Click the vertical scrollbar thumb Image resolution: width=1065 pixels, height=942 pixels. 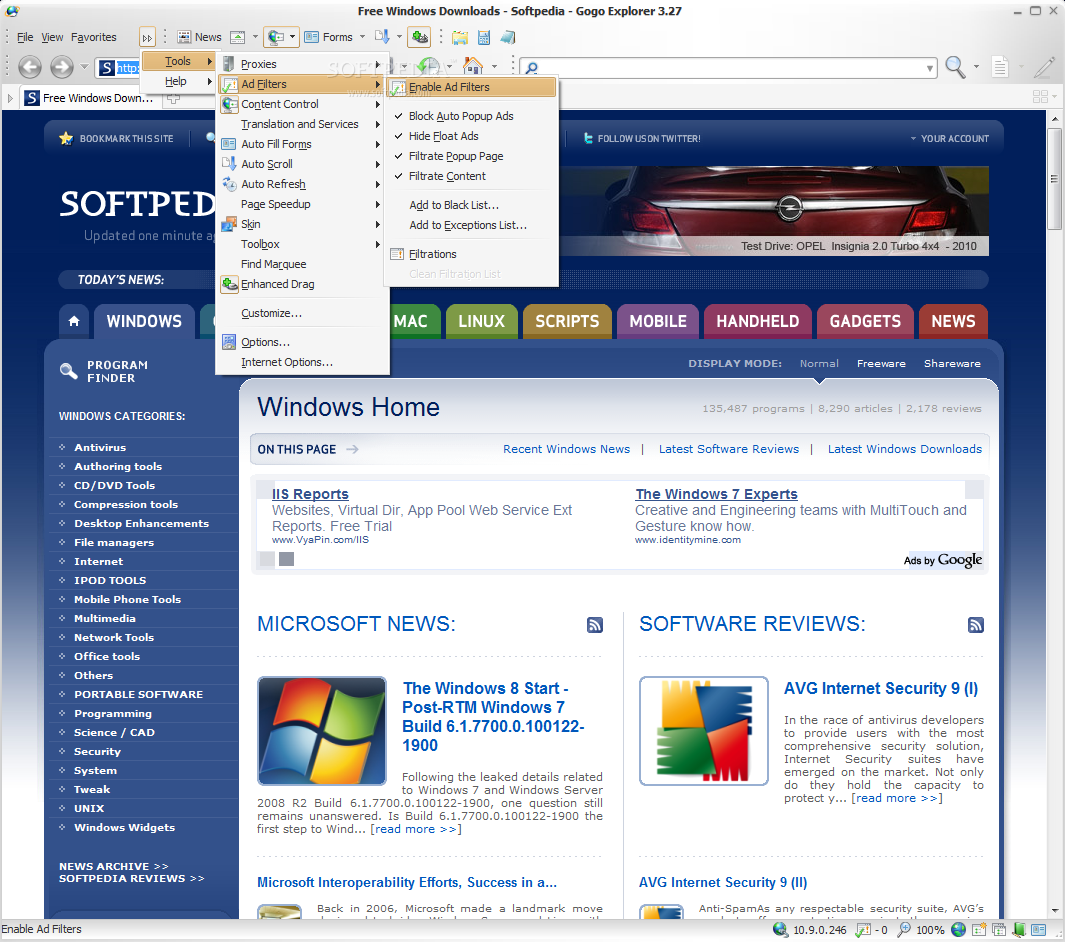click(1054, 179)
